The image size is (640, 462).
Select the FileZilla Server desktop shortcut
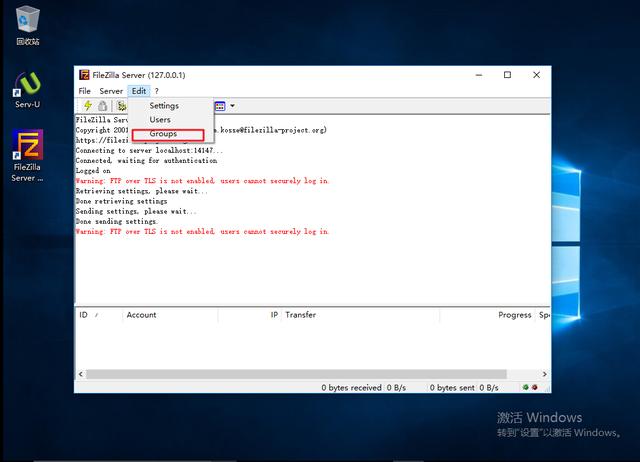click(27, 156)
